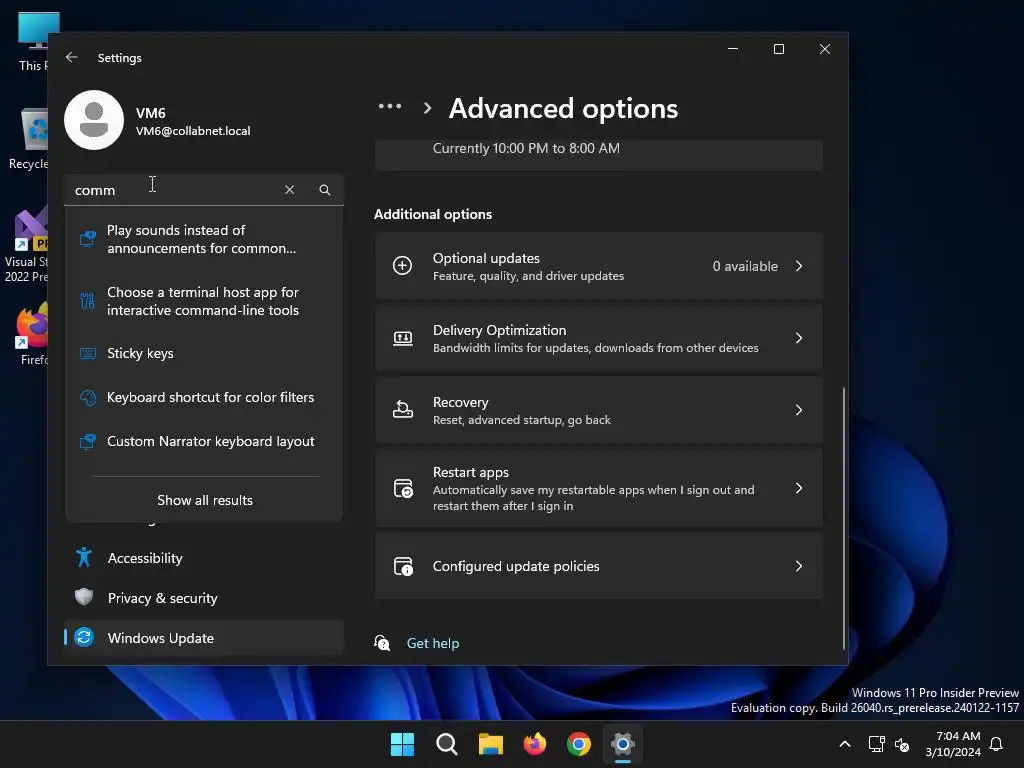
Task: Click the color filters result icon
Action: tap(88, 397)
